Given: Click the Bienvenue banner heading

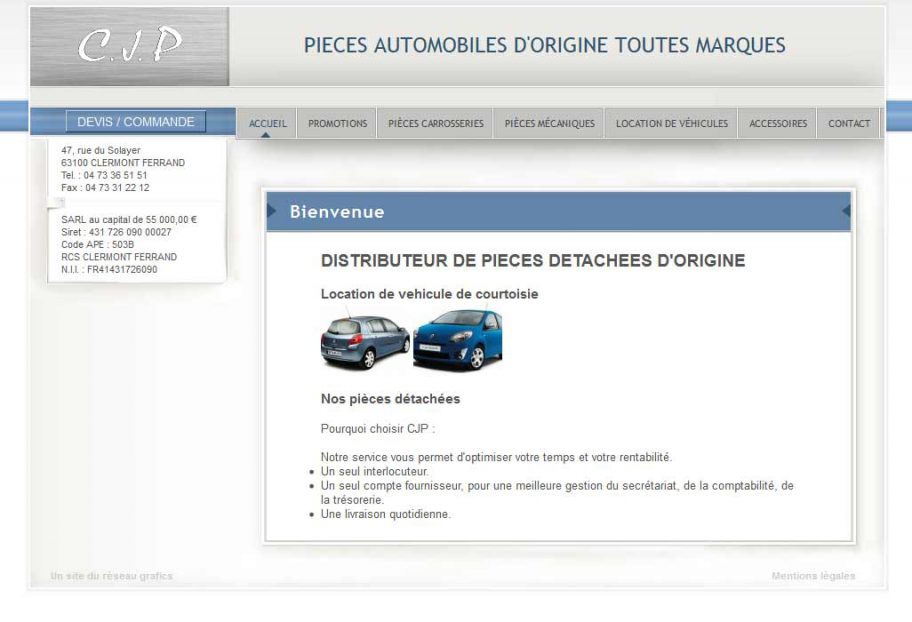Looking at the screenshot, I should [x=336, y=212].
